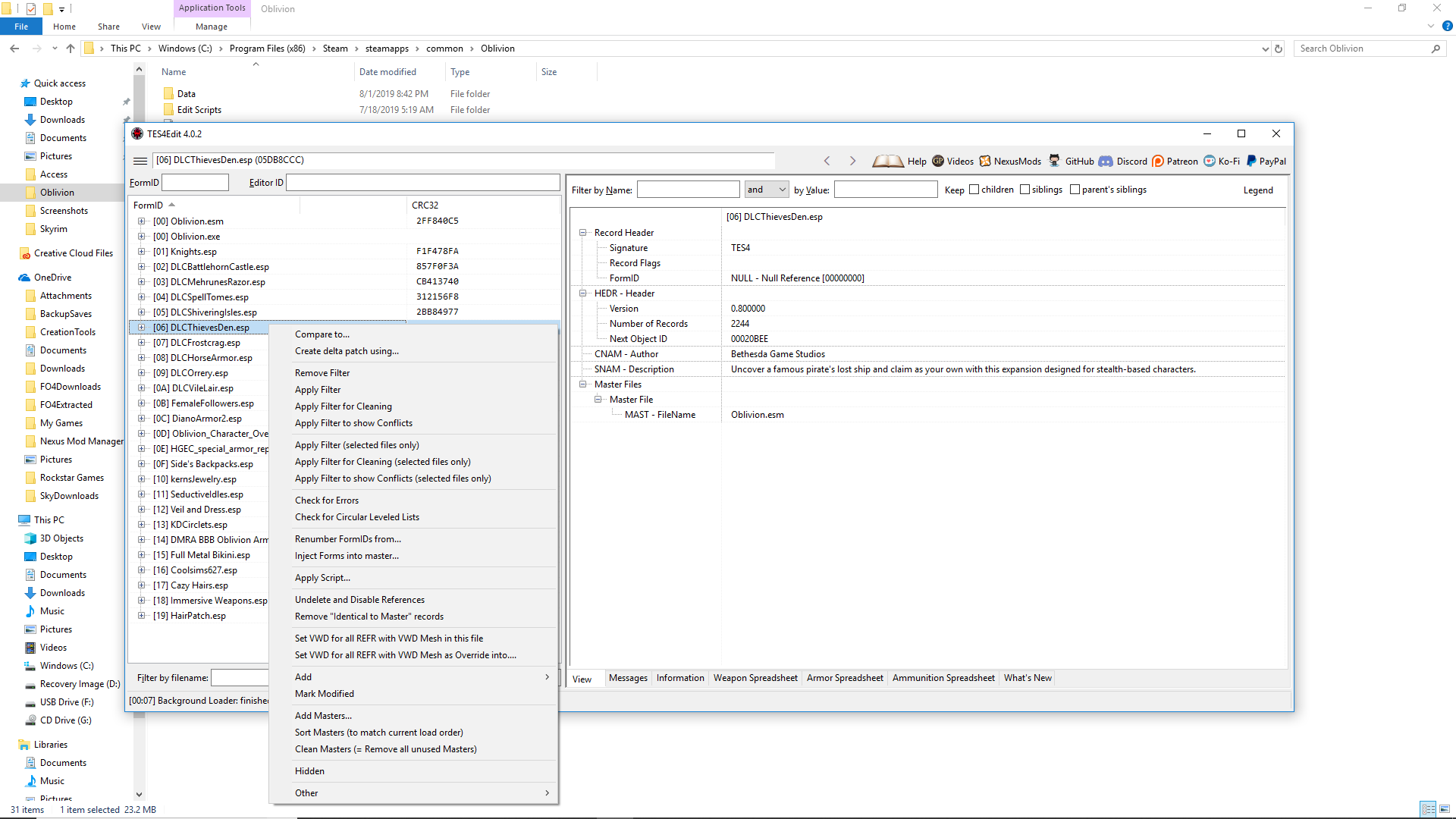Switch to the Messages tab

(x=628, y=678)
